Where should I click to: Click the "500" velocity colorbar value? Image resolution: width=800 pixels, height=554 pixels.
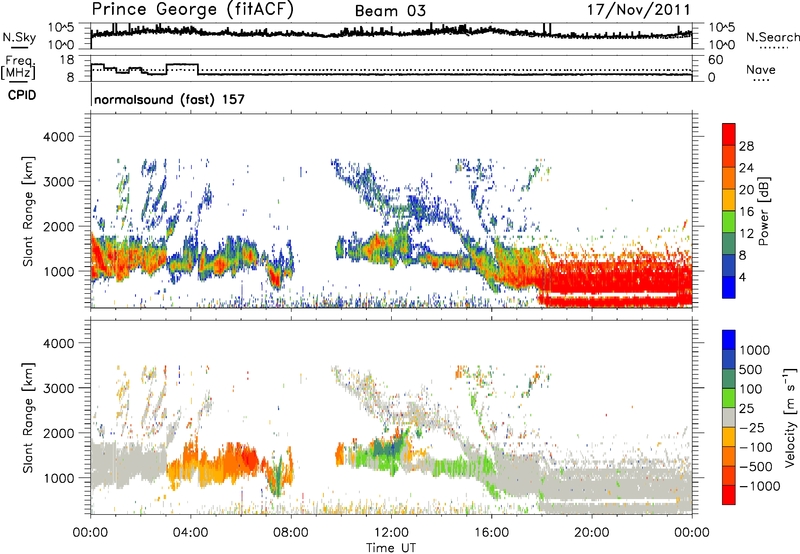[751, 369]
